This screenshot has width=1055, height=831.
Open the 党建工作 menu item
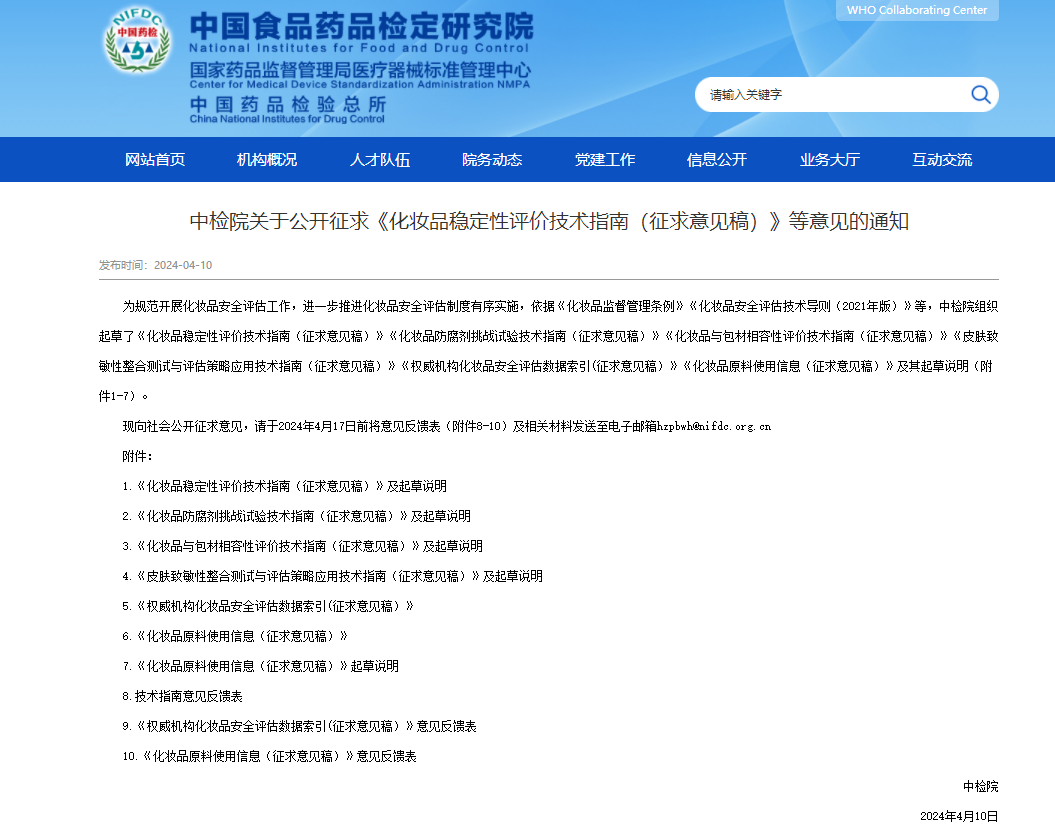[605, 159]
